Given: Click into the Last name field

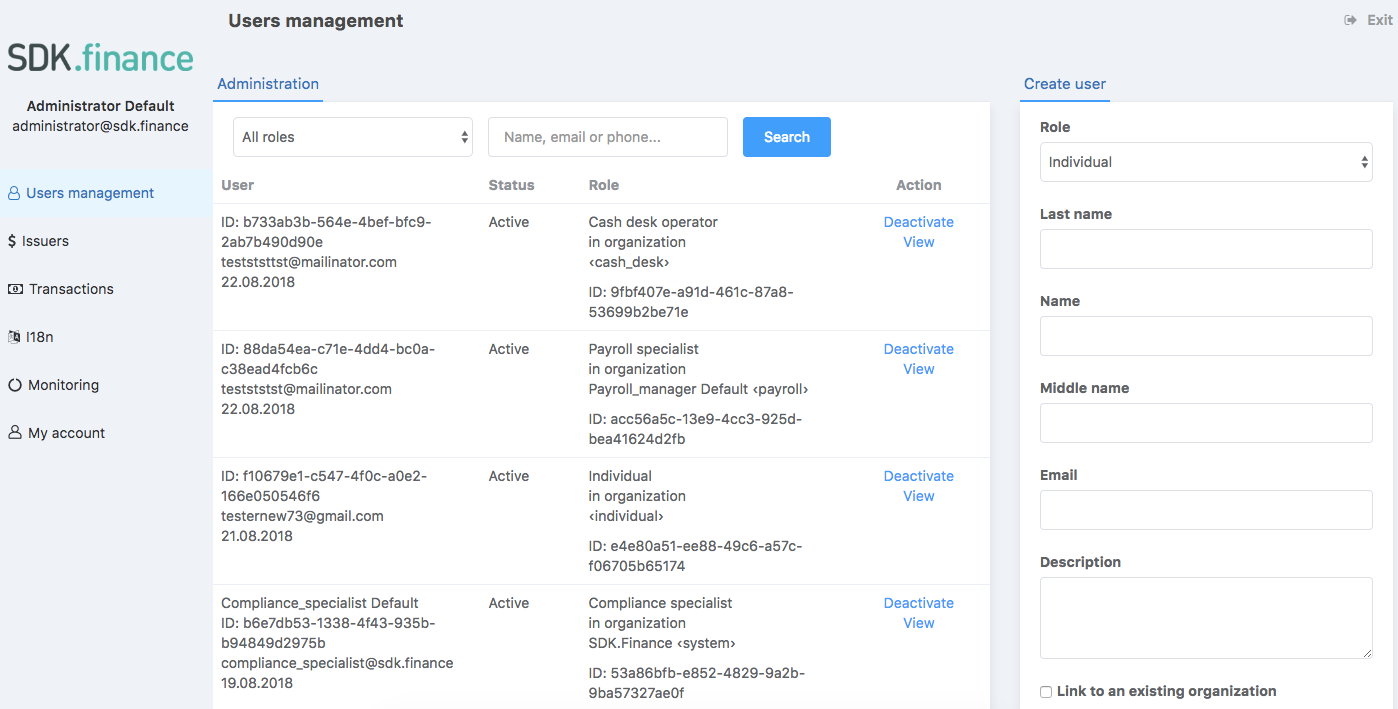Looking at the screenshot, I should [x=1206, y=249].
